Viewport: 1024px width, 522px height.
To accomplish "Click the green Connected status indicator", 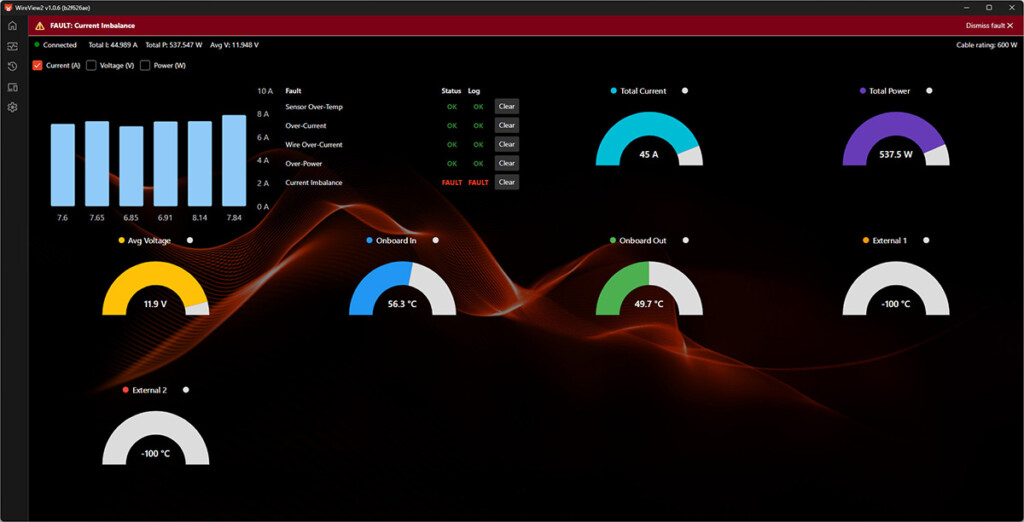I will pyautogui.click(x=37, y=44).
